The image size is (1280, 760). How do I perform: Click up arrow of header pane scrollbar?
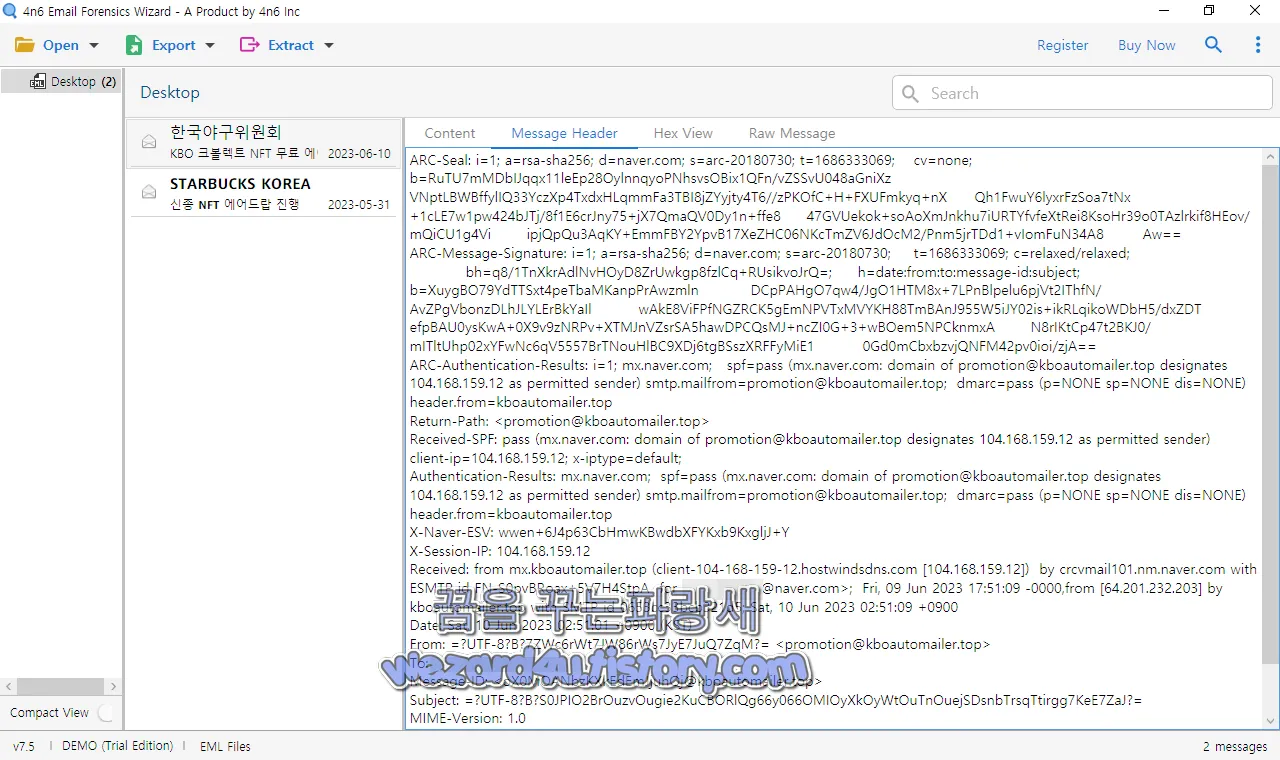[x=1271, y=156]
